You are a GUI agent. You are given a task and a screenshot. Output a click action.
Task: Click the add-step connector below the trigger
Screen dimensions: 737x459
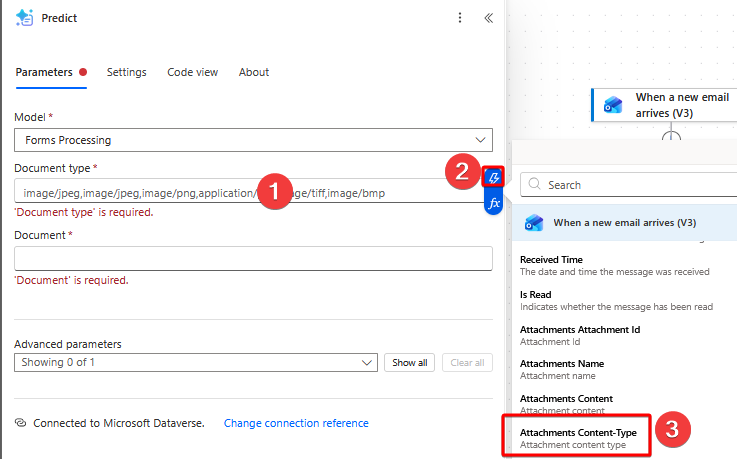(x=671, y=136)
